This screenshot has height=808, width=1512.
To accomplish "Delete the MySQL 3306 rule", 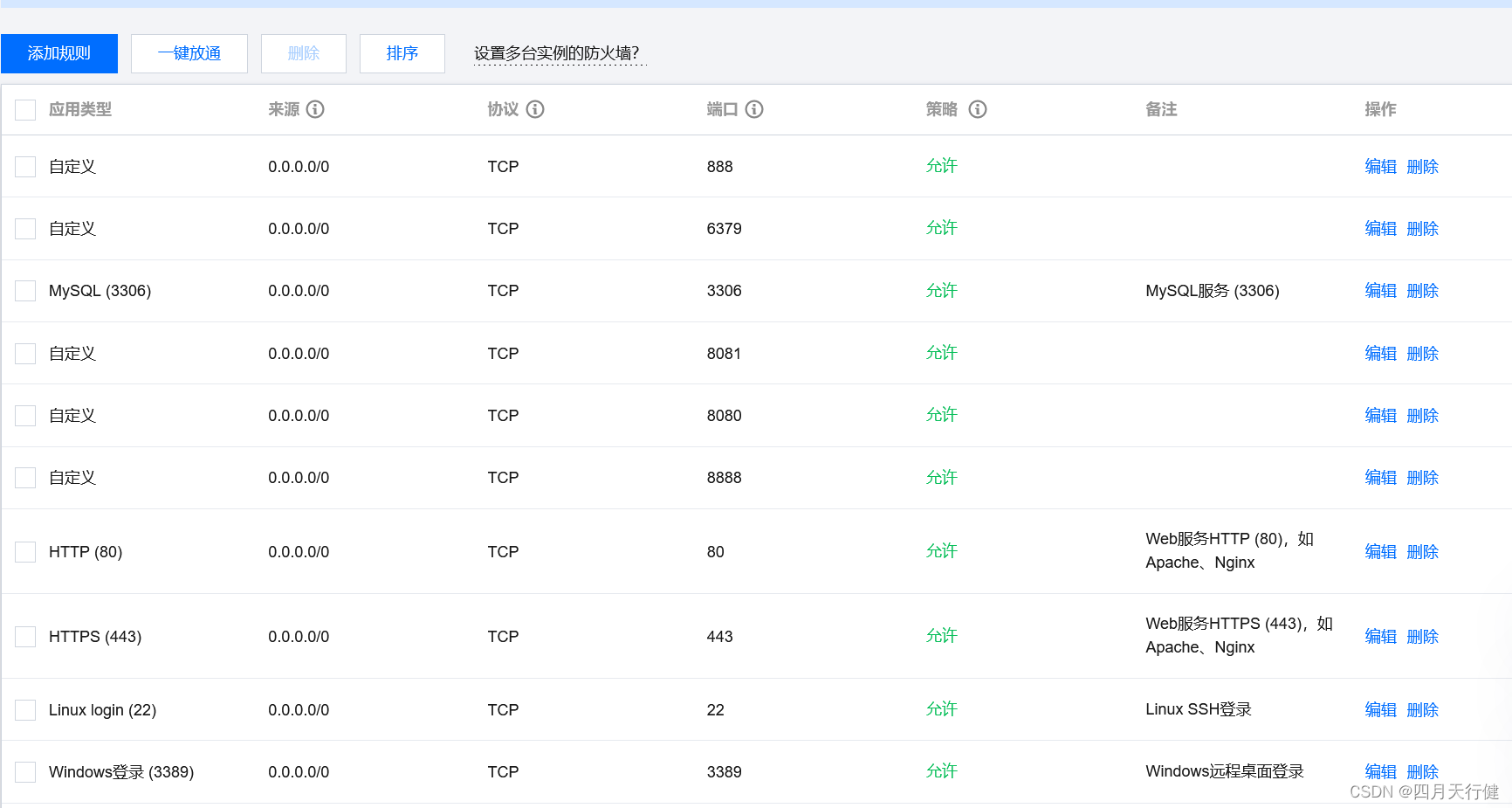I will [1422, 291].
